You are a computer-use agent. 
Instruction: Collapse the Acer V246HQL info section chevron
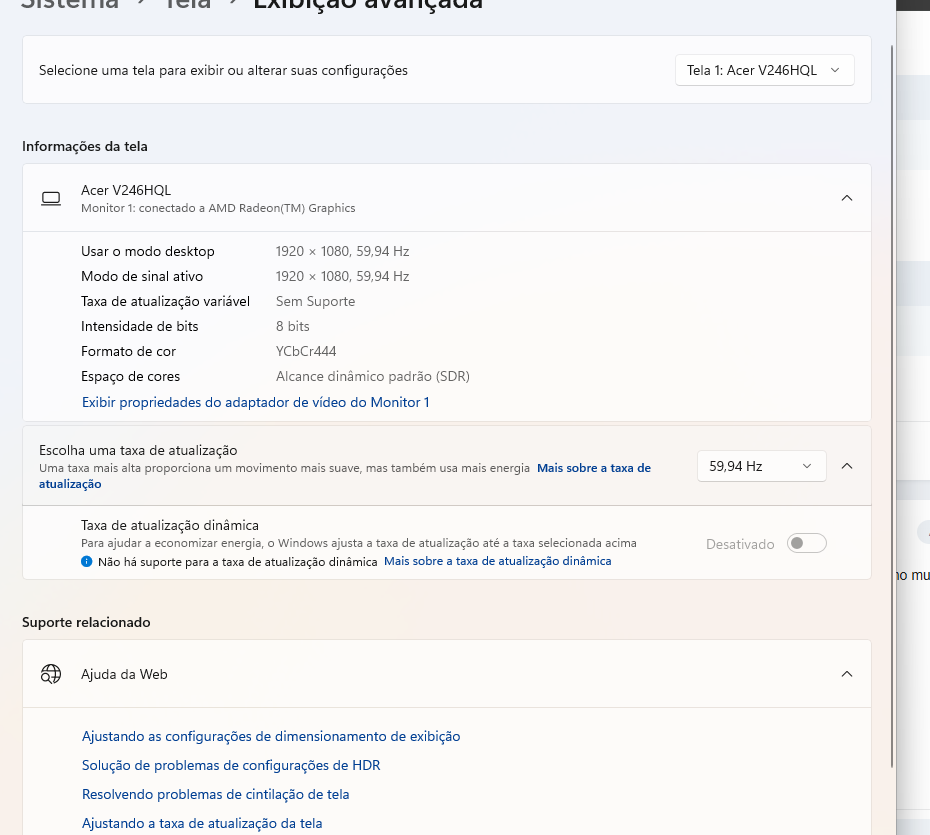pos(846,198)
